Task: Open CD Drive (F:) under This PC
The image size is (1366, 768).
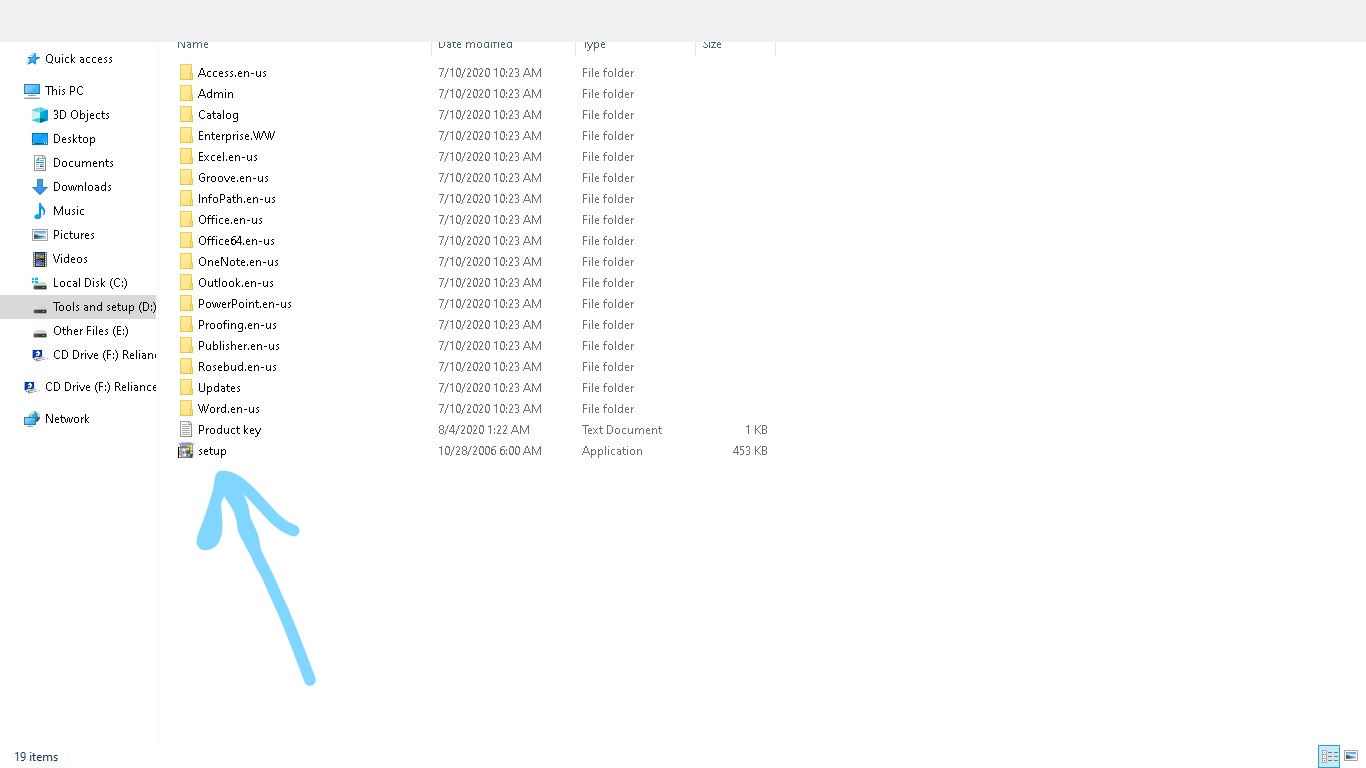Action: click(105, 355)
